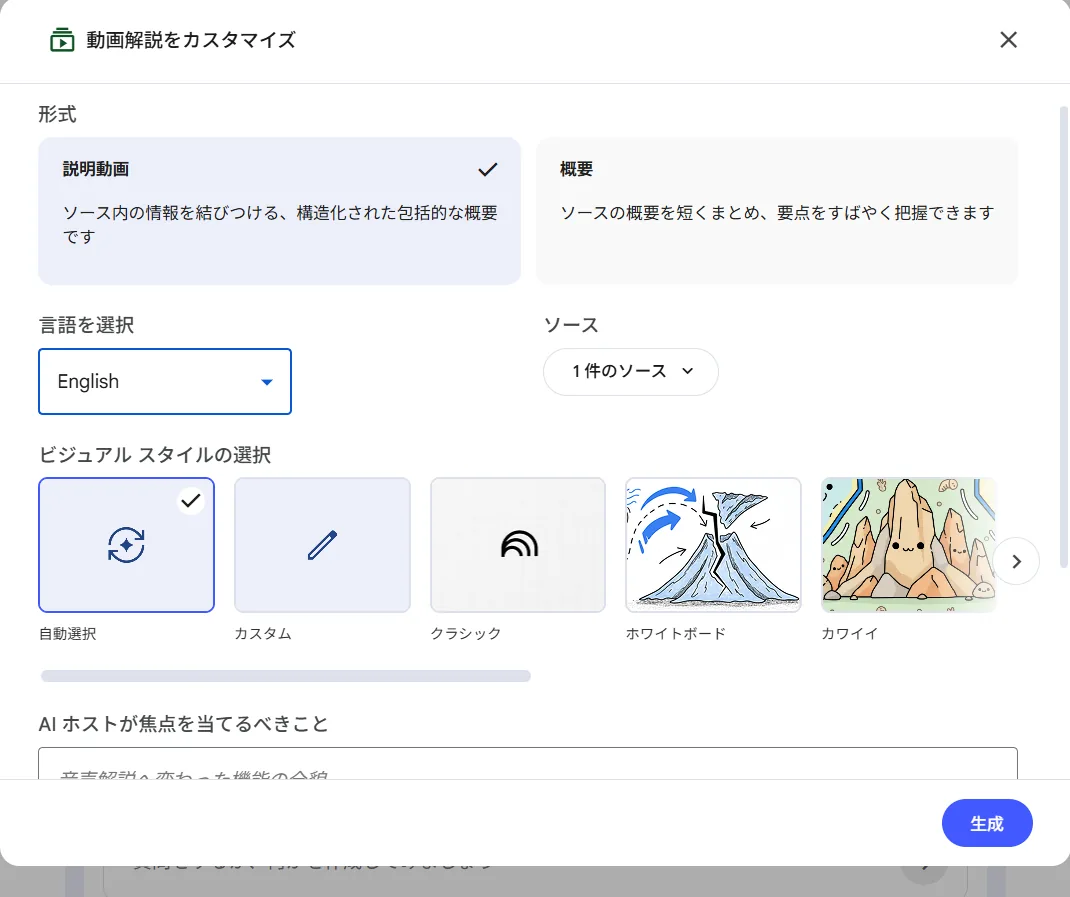Image resolution: width=1070 pixels, height=897 pixels.
Task: Click the 自動選択 caption text
Action: tap(68, 633)
